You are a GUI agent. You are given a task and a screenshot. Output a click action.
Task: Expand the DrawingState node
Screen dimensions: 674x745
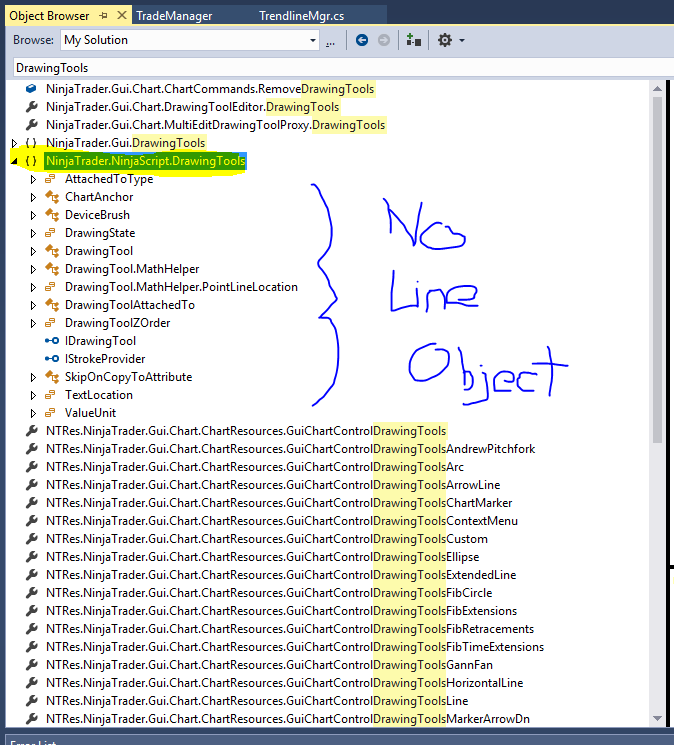click(33, 233)
